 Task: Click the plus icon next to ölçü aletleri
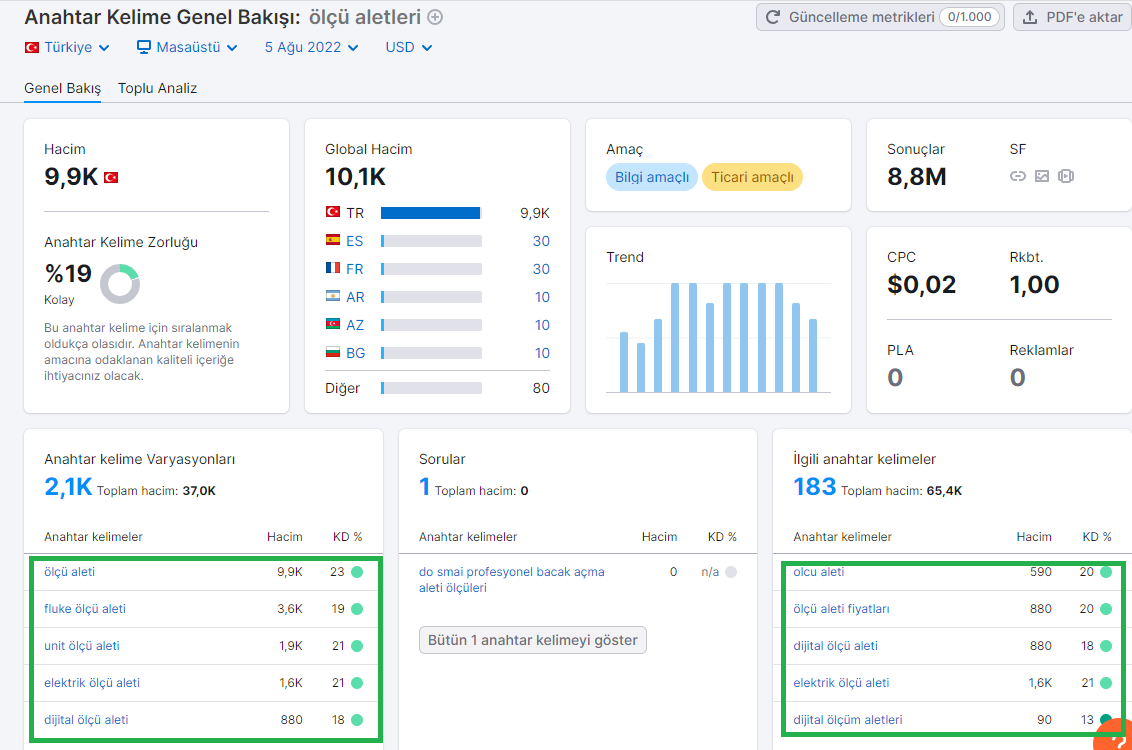435,17
